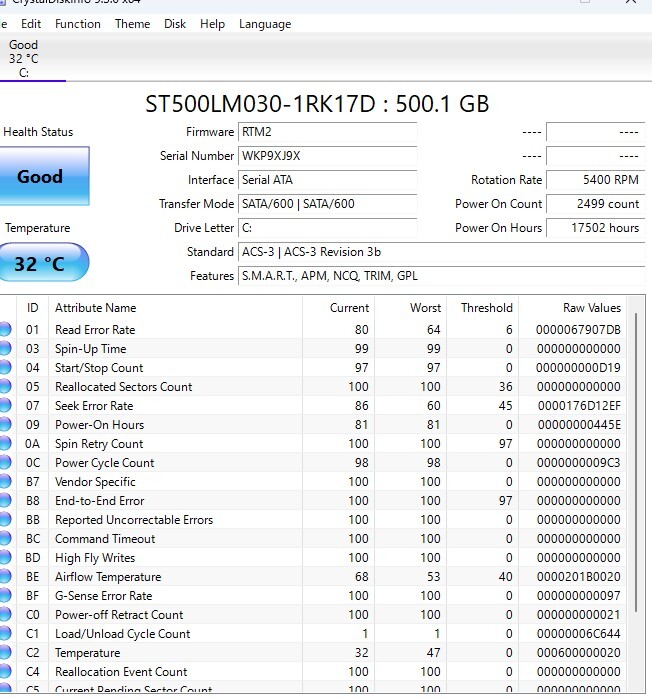This screenshot has width=652, height=699.
Task: Select the blue orb beside Airflow Temperature
Action: pos(4,577)
